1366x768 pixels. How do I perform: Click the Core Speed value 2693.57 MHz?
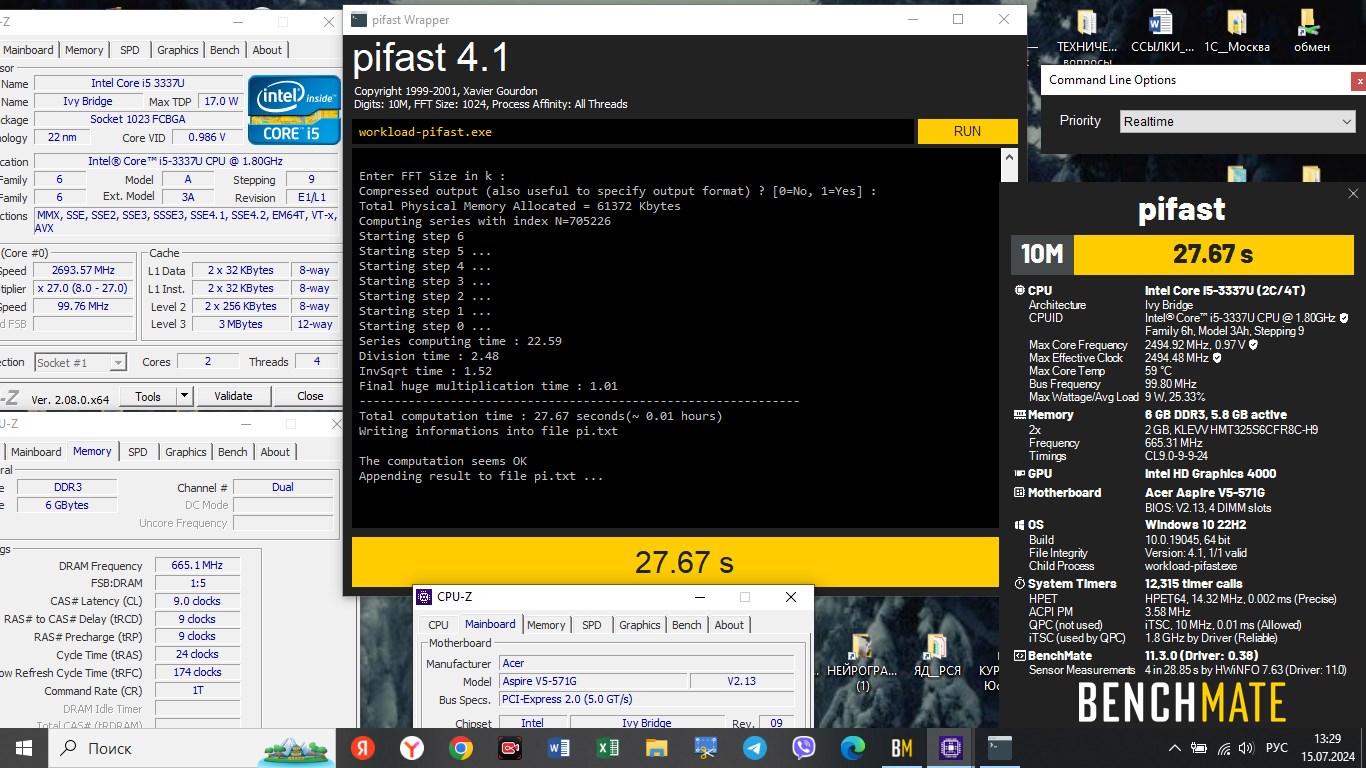pos(82,270)
